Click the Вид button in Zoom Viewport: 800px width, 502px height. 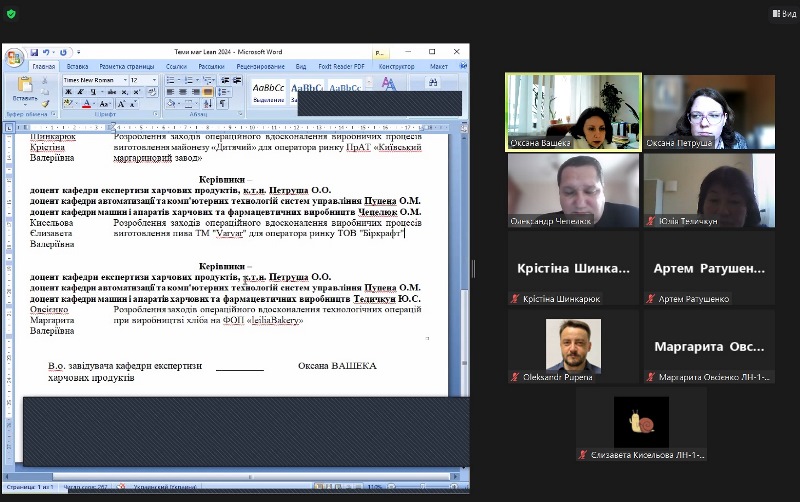tap(784, 14)
